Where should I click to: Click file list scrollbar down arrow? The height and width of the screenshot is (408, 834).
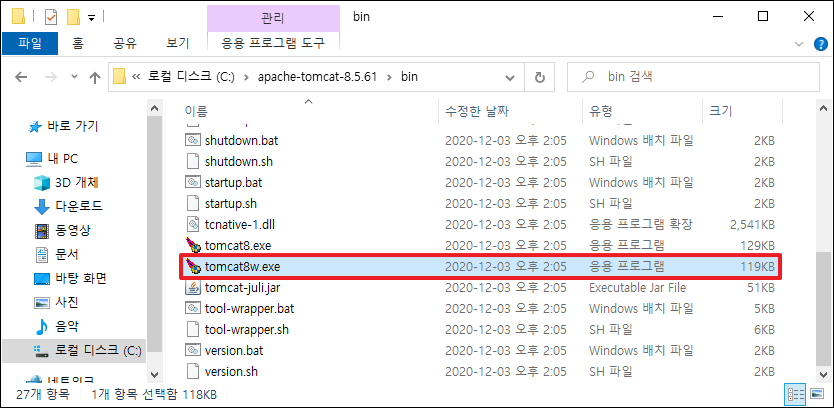coord(824,374)
